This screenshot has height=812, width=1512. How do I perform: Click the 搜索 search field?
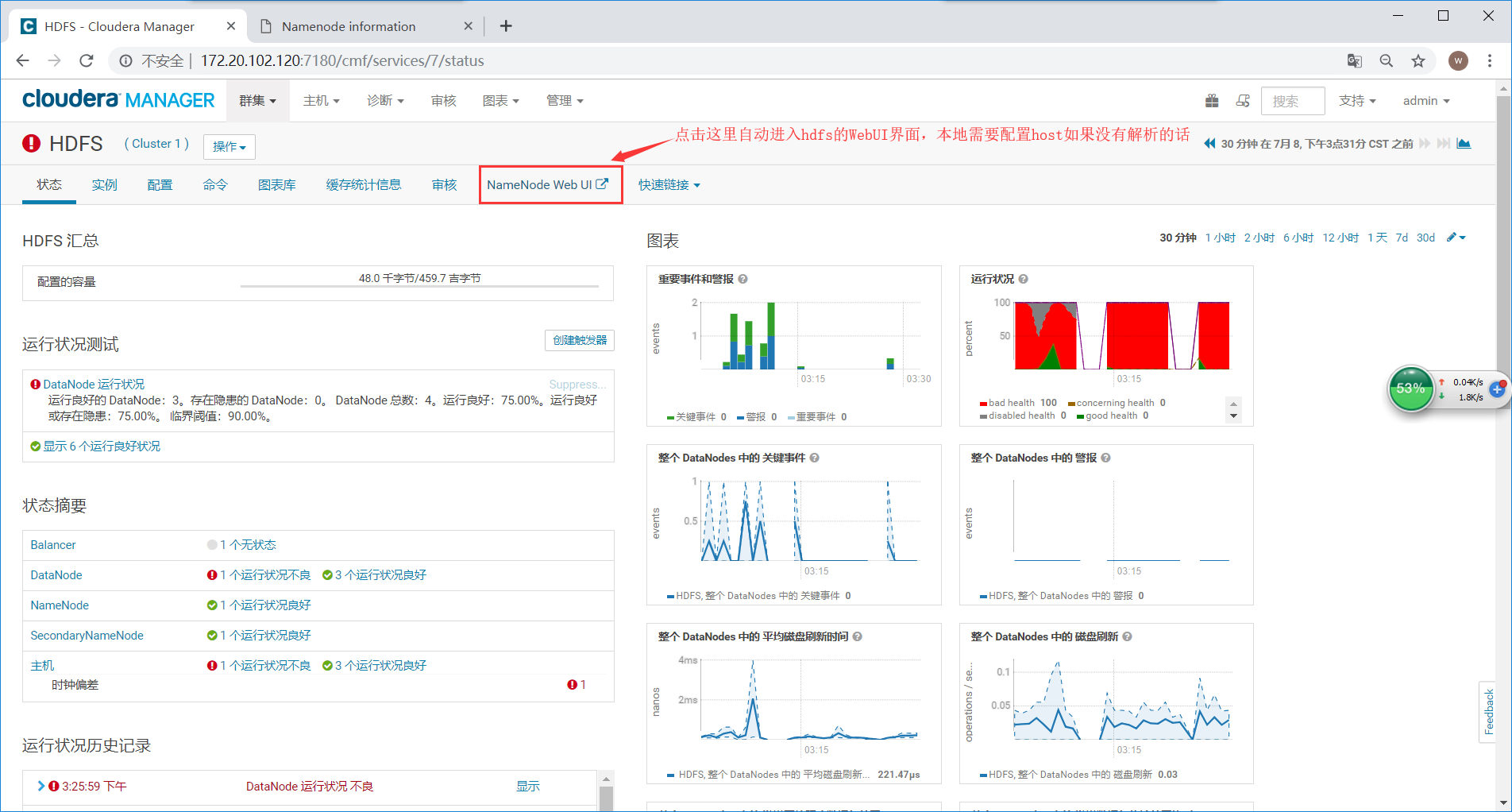pos(1293,101)
